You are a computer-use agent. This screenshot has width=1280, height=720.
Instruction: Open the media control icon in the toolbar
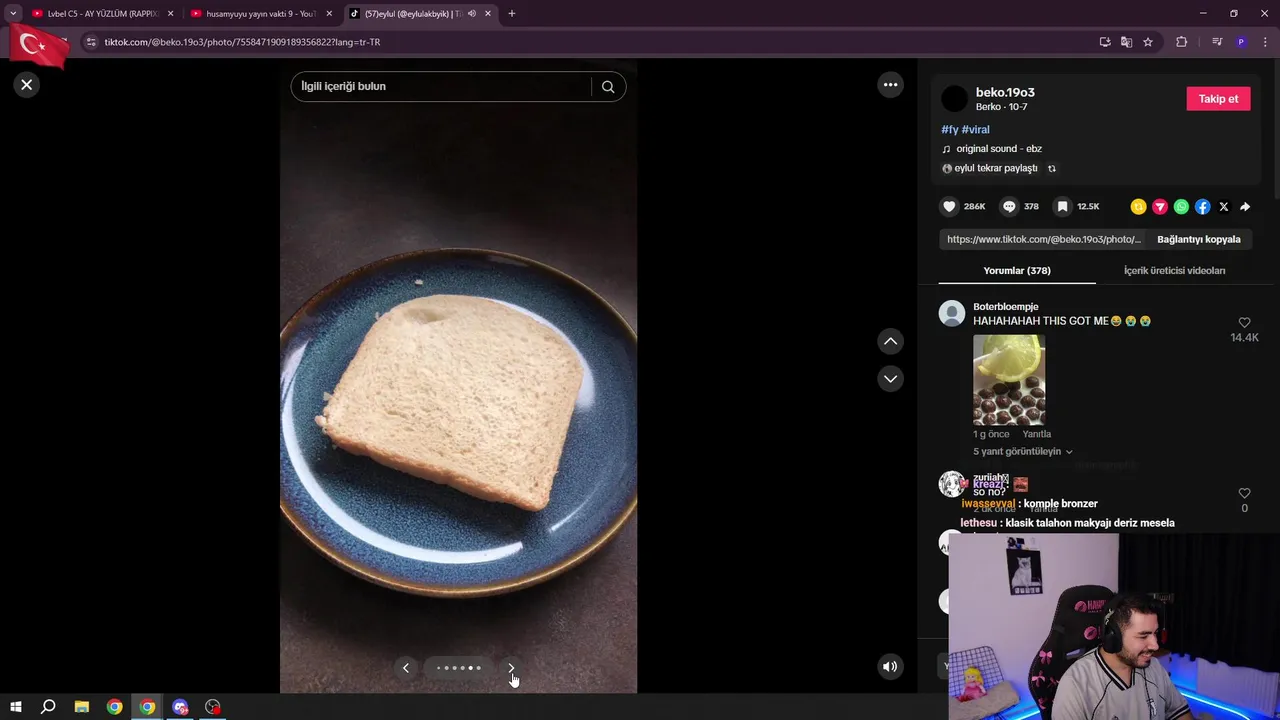coord(1217,42)
